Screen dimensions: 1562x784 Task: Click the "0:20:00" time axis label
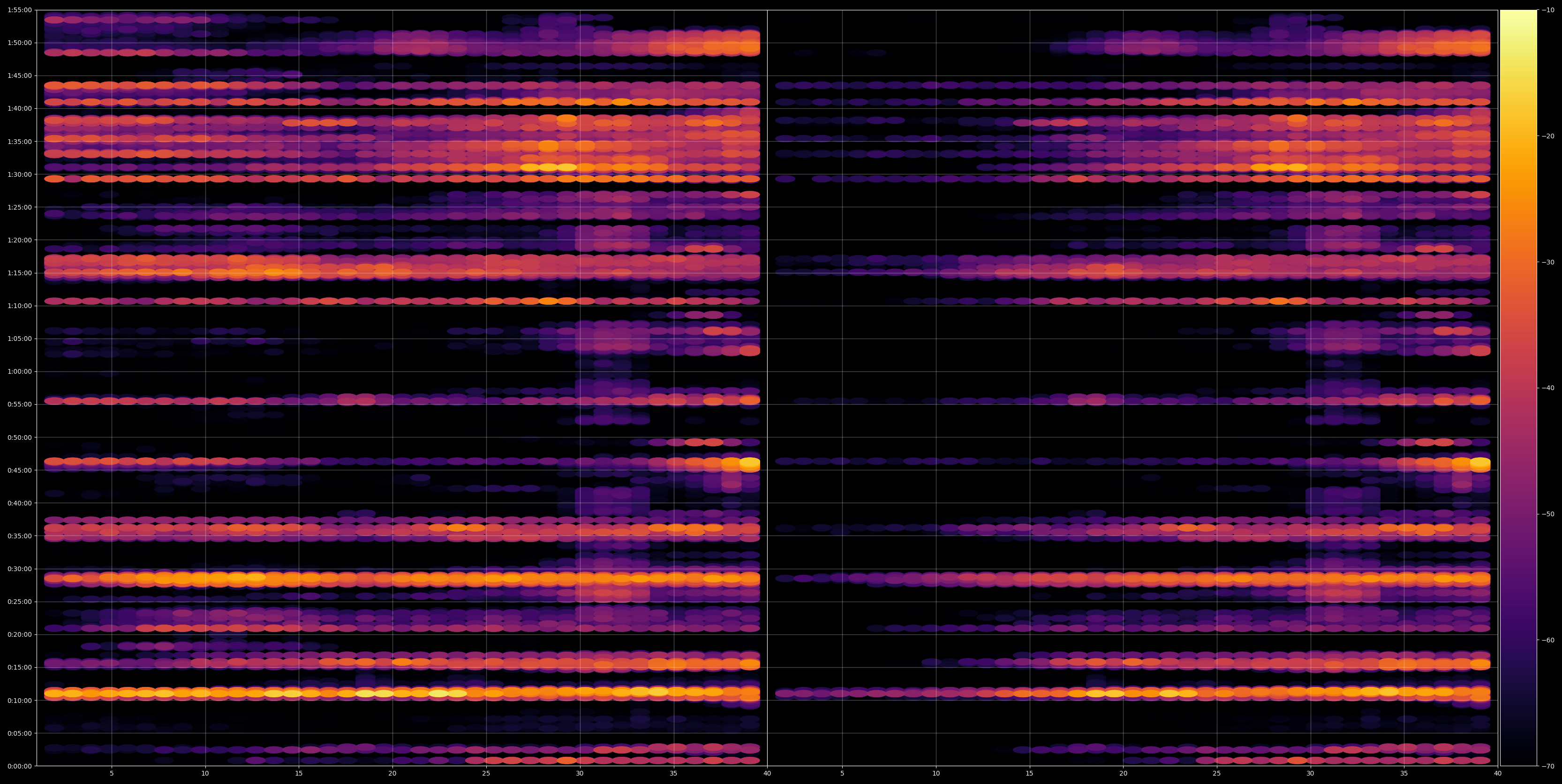pos(20,634)
